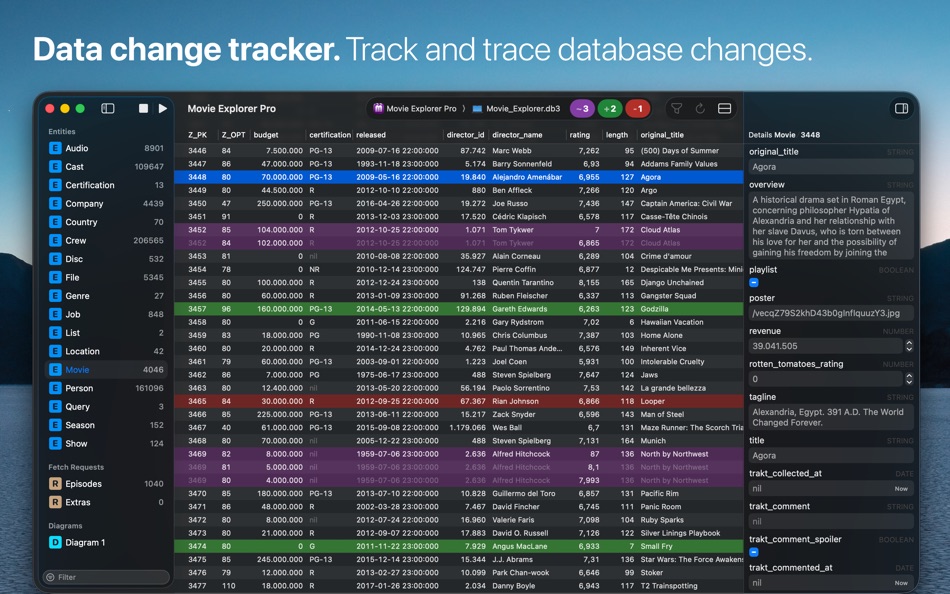The image size is (950, 594).
Task: Click Movie Explorer Pro breadcrumb item
Action: 415,108
